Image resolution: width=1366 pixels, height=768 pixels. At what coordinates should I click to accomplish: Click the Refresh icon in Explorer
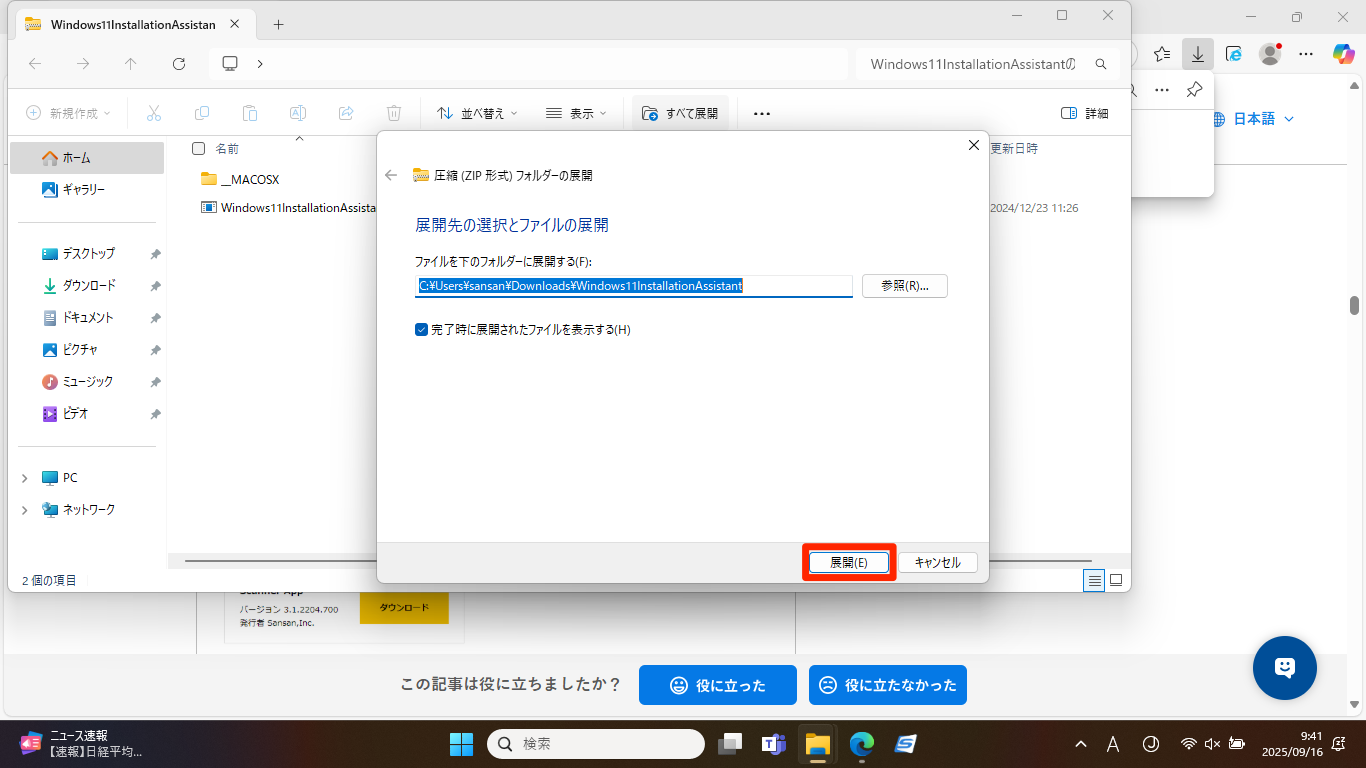pos(179,63)
